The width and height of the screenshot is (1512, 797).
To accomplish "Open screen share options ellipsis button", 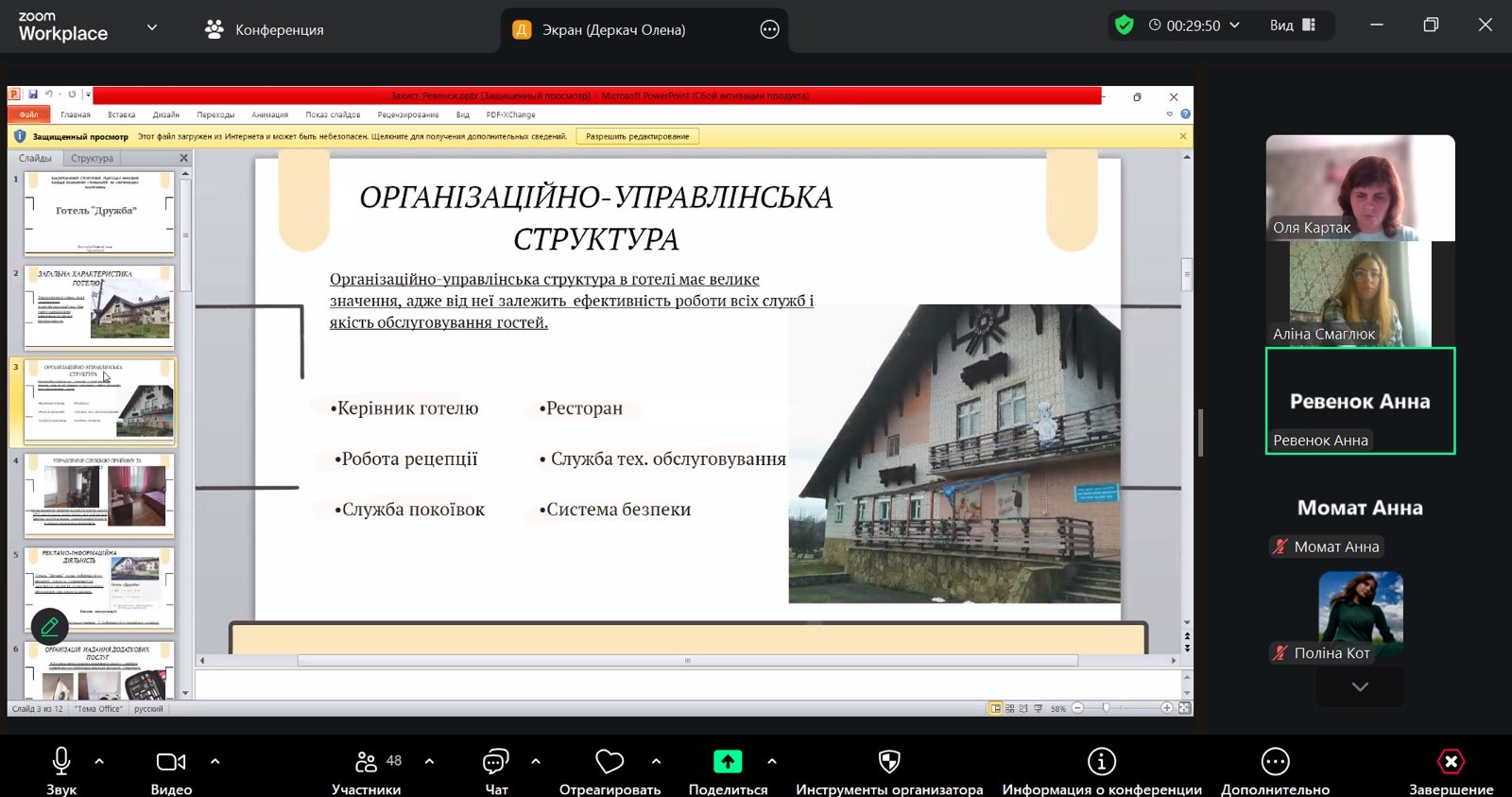I will click(769, 29).
